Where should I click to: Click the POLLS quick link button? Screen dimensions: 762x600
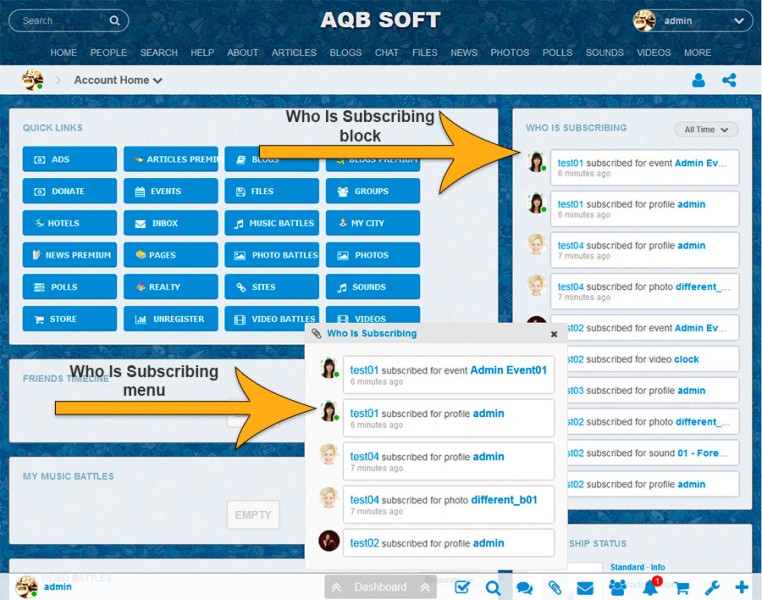click(x=69, y=287)
